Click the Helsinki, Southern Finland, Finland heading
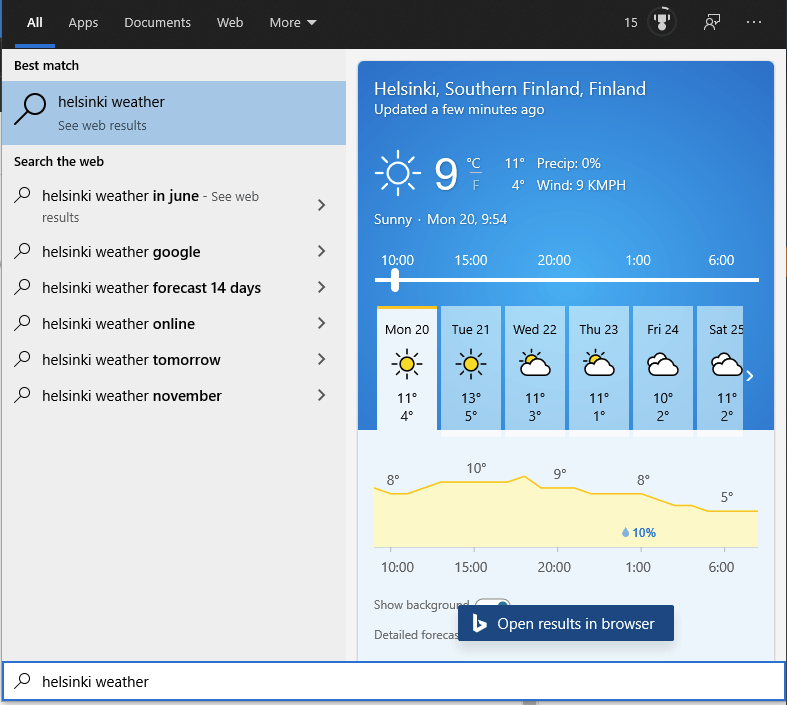787x705 pixels. [x=509, y=89]
